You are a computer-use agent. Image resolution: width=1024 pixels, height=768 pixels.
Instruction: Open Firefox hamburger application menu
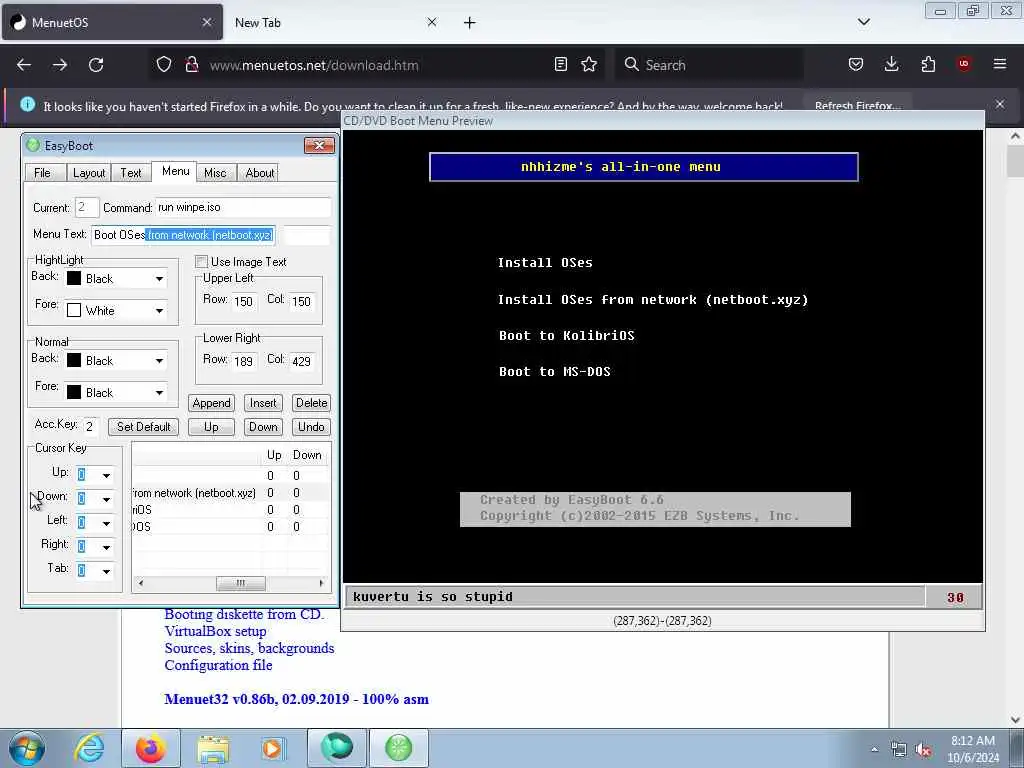pyautogui.click(x=1000, y=64)
